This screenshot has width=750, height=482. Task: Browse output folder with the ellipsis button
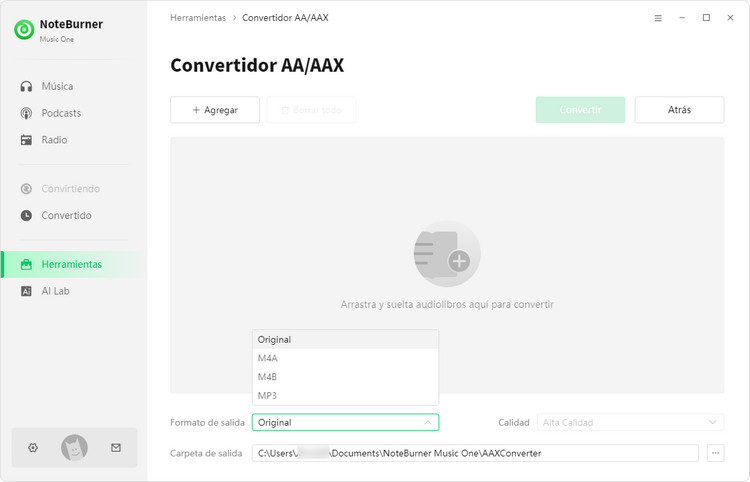pyautogui.click(x=716, y=453)
